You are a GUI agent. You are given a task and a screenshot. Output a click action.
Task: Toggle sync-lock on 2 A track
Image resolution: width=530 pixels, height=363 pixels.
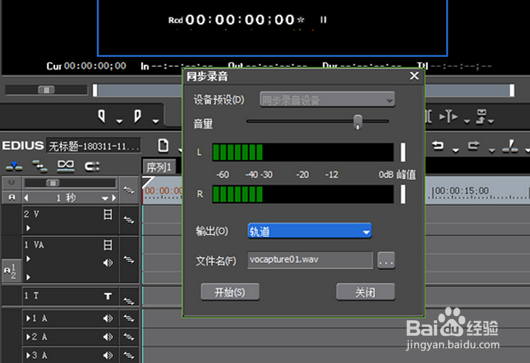click(x=128, y=337)
